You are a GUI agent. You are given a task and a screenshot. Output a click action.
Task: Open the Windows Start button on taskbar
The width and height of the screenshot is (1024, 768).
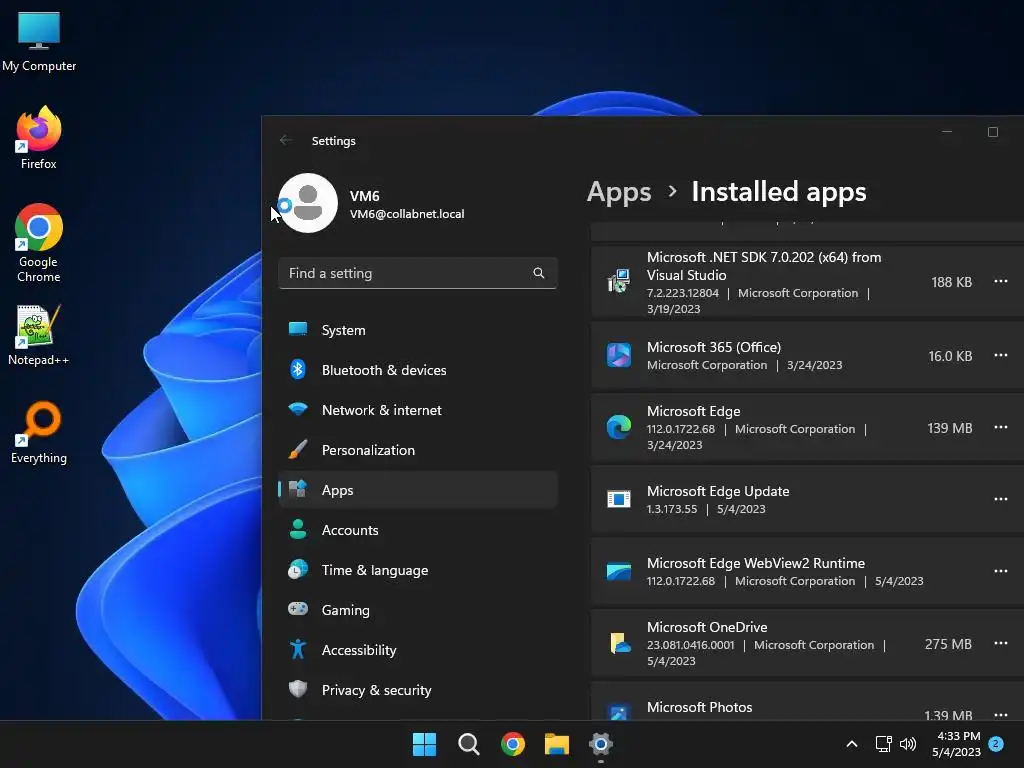tap(424, 744)
